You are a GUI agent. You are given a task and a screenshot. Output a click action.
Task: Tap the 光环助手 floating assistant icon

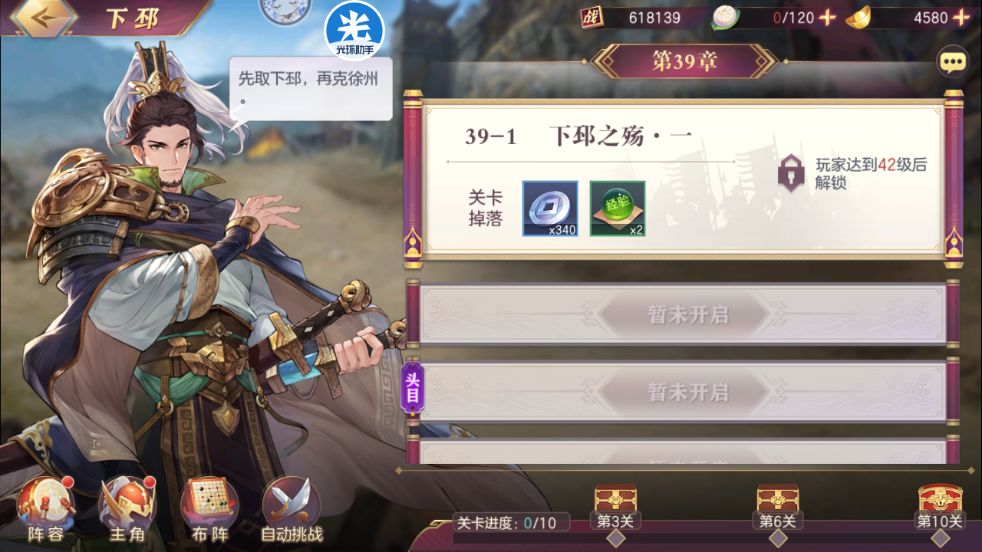354,29
